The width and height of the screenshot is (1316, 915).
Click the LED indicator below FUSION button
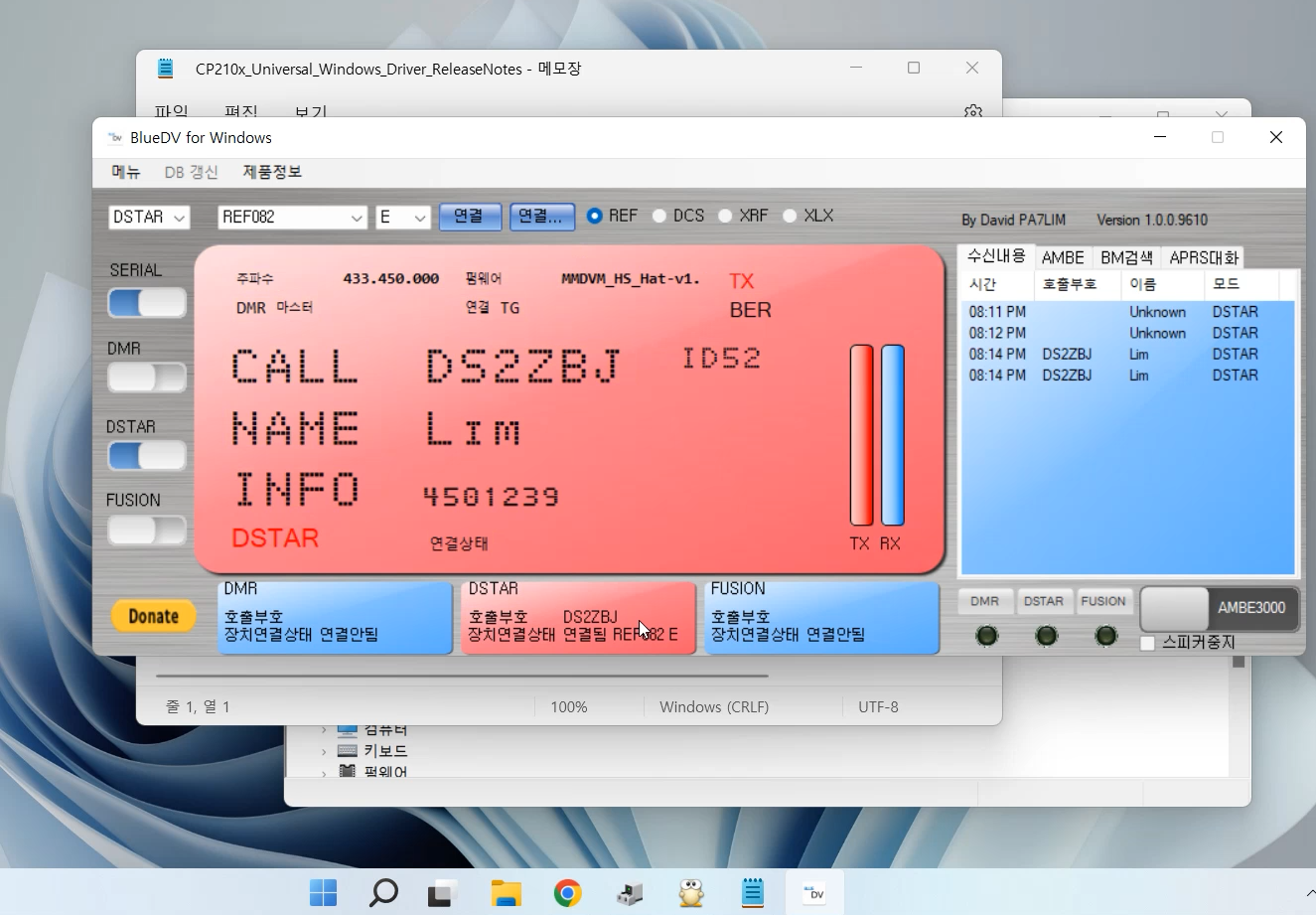[x=1105, y=636]
